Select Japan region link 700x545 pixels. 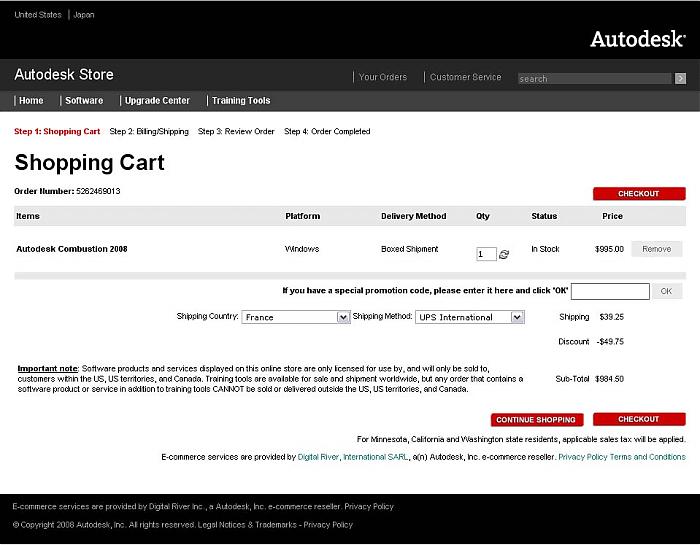click(x=84, y=15)
